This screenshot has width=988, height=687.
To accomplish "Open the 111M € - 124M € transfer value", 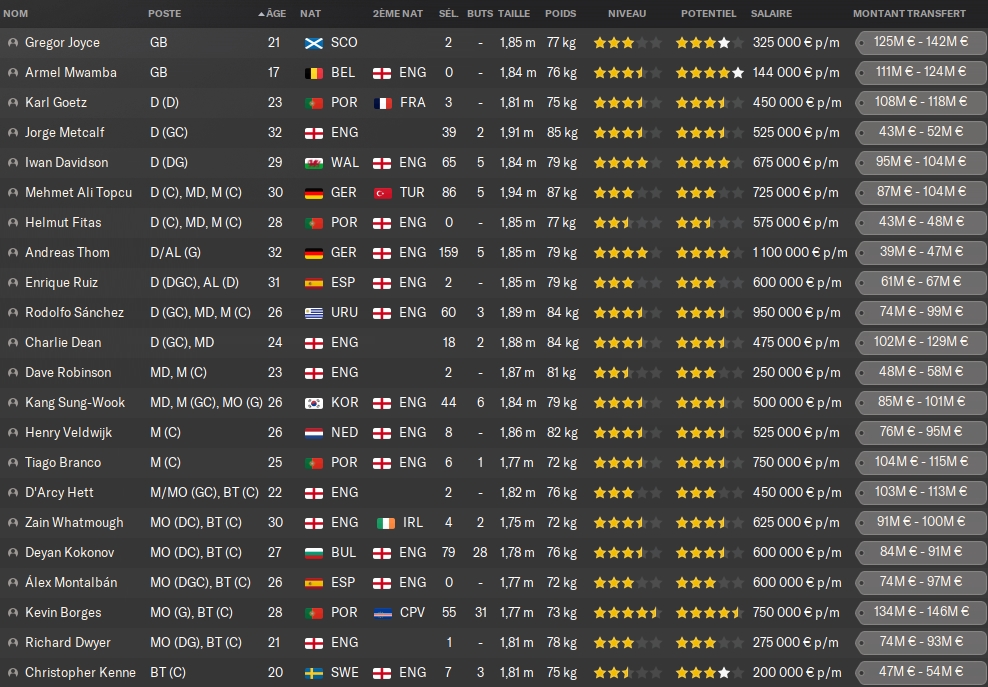I will point(921,72).
